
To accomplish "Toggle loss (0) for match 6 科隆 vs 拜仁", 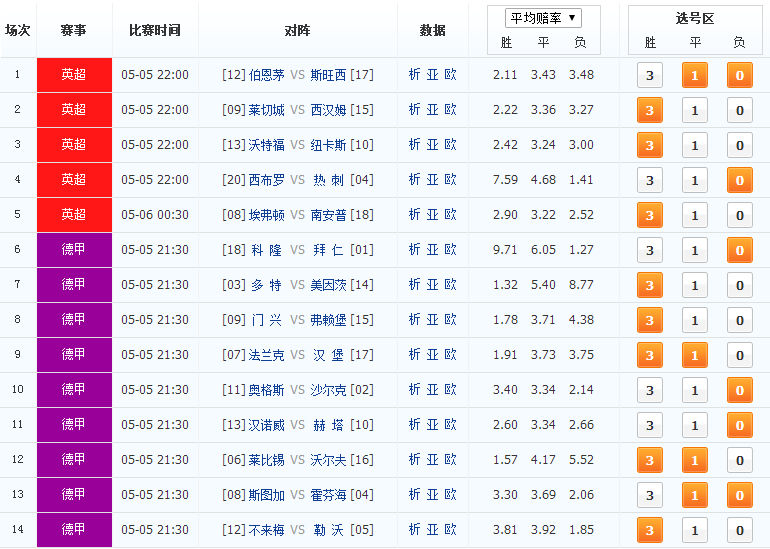I will [x=740, y=250].
